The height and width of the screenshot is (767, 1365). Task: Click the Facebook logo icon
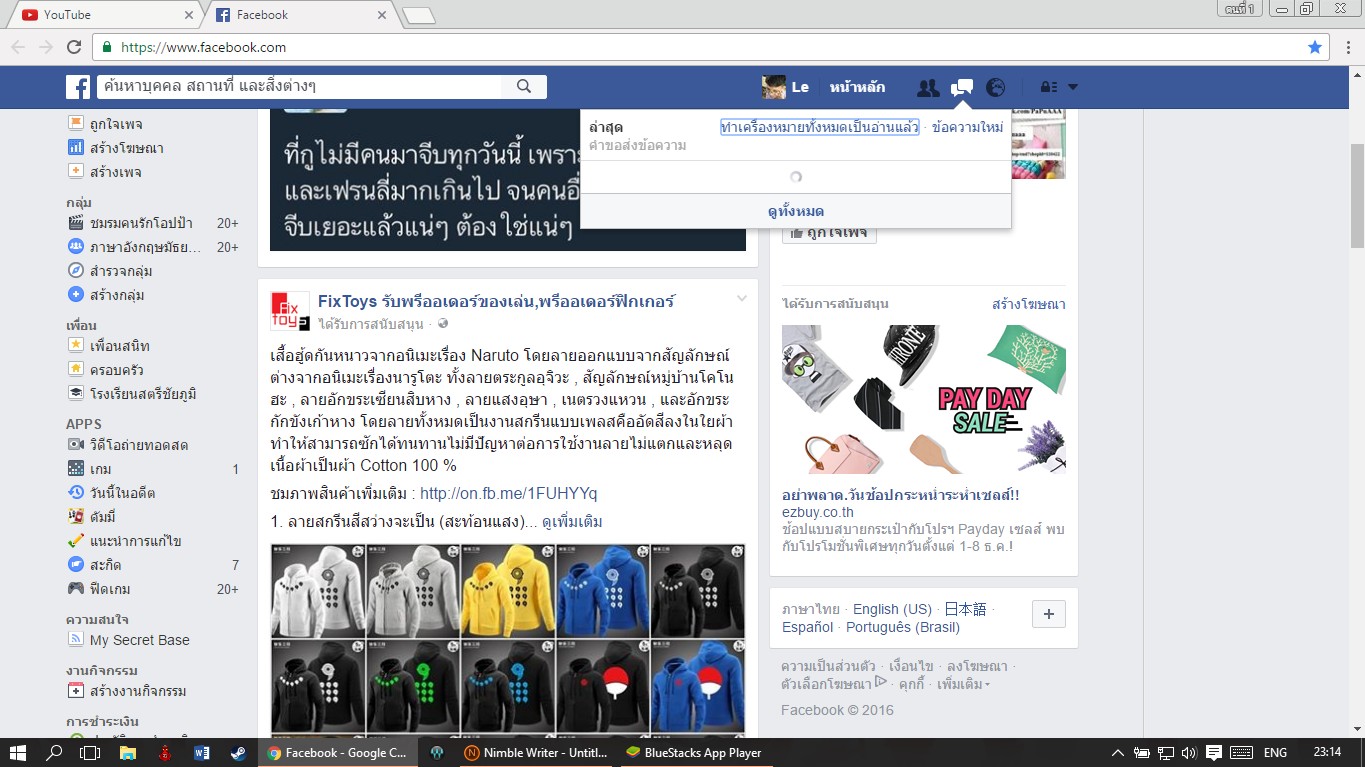click(78, 87)
